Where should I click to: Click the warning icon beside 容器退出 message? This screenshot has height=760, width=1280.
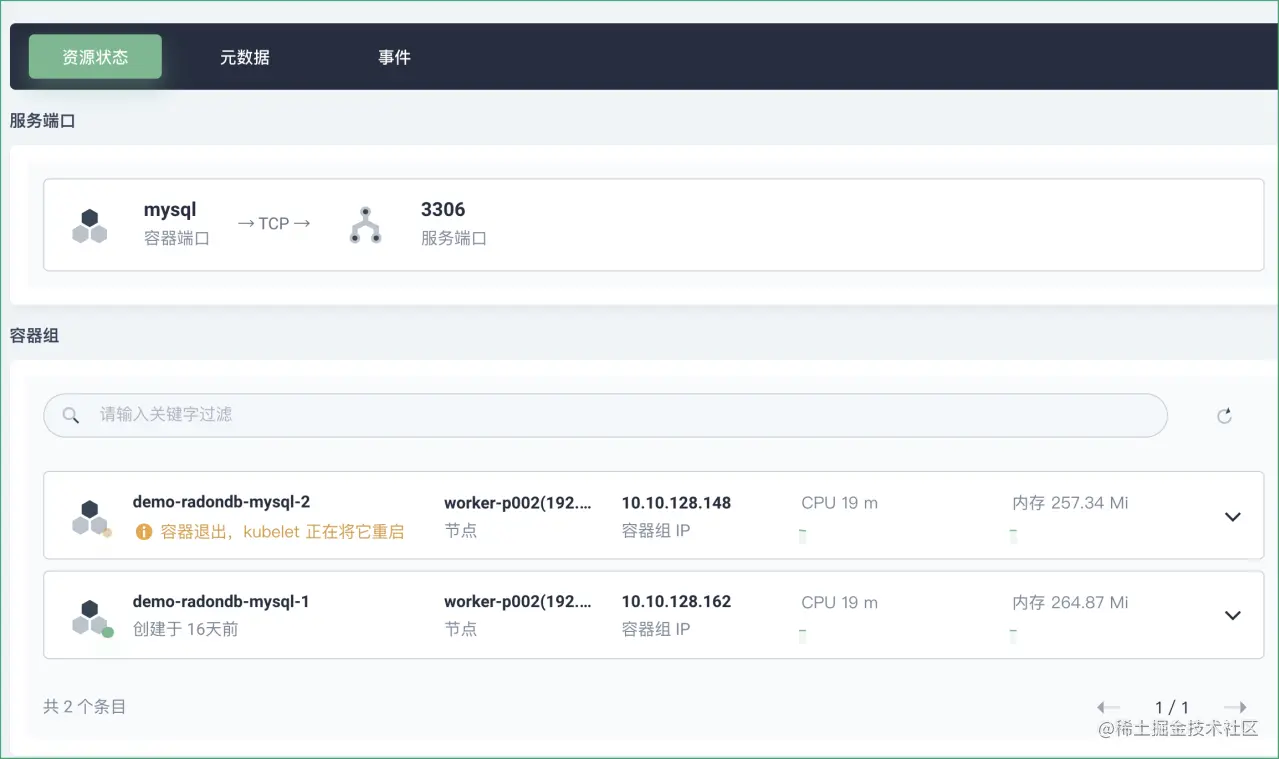click(143, 531)
